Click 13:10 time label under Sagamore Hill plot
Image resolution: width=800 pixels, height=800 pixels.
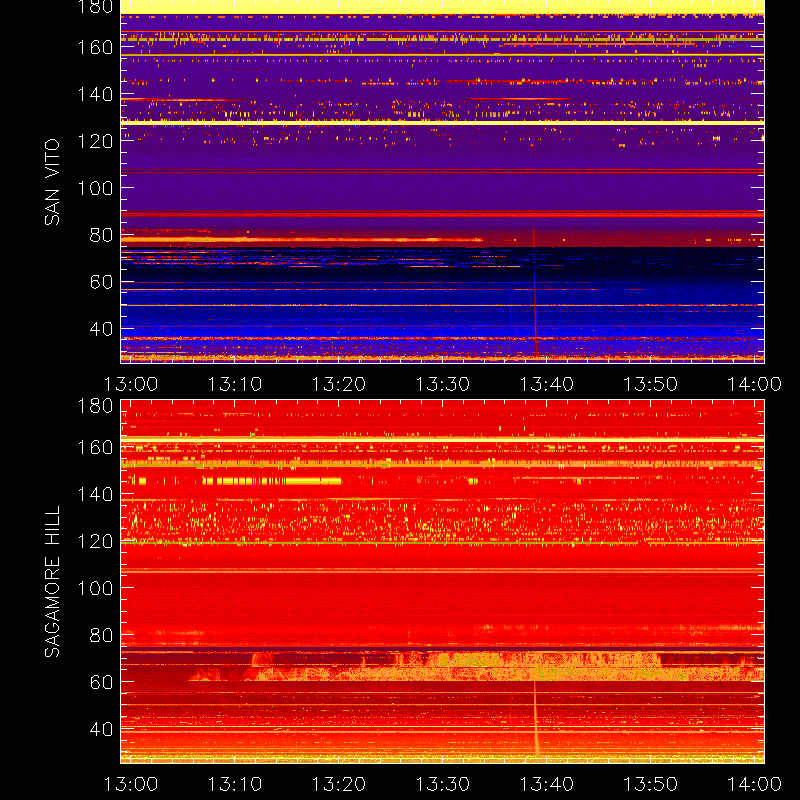tap(235, 784)
